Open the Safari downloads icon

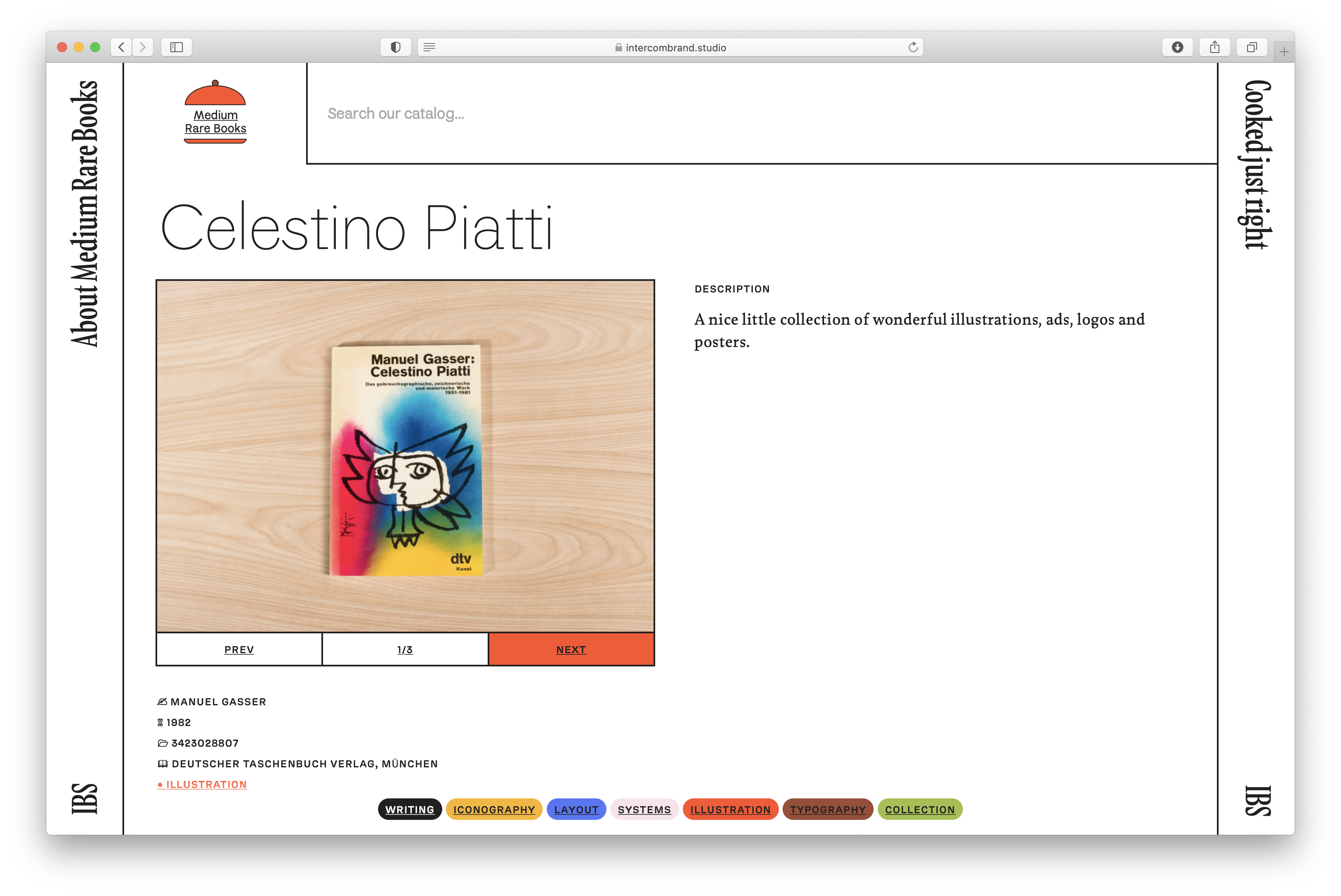coord(1178,47)
